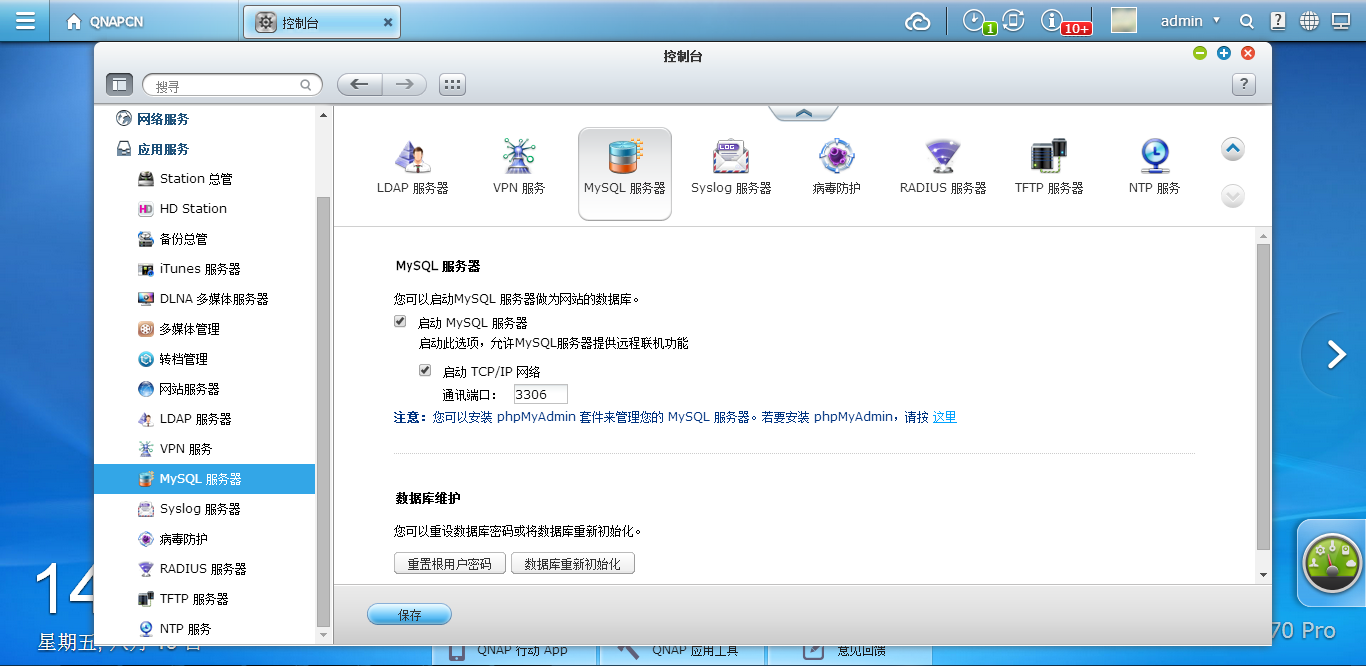Select 病毒防护 in the sidebar list
This screenshot has height=666, width=1366.
pos(205,539)
